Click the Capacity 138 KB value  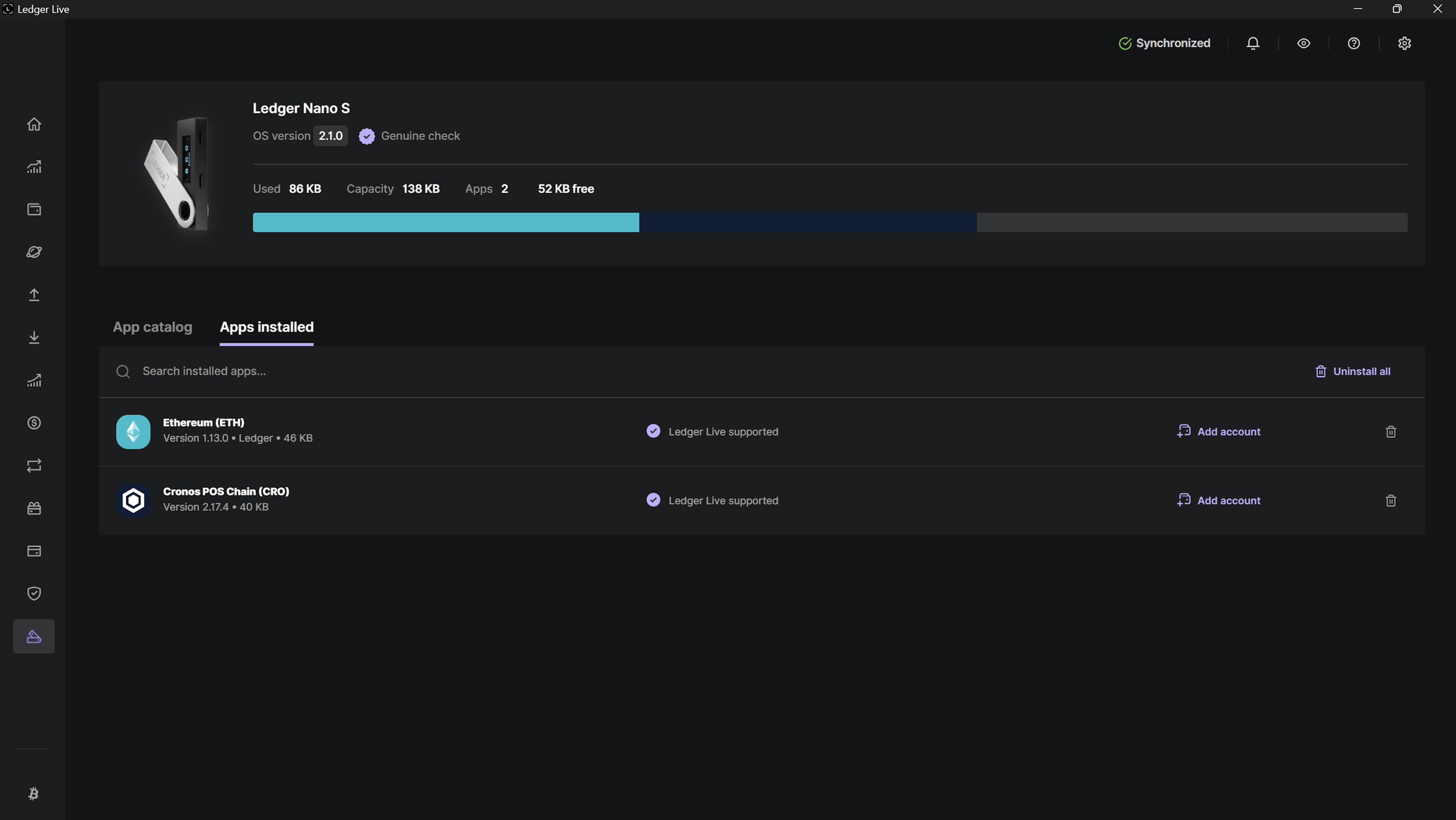coord(420,189)
